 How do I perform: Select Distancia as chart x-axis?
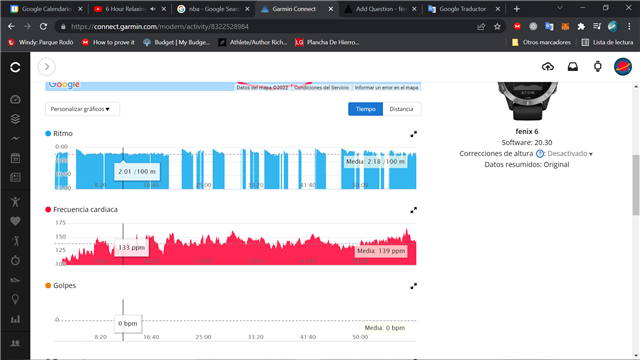(401, 109)
